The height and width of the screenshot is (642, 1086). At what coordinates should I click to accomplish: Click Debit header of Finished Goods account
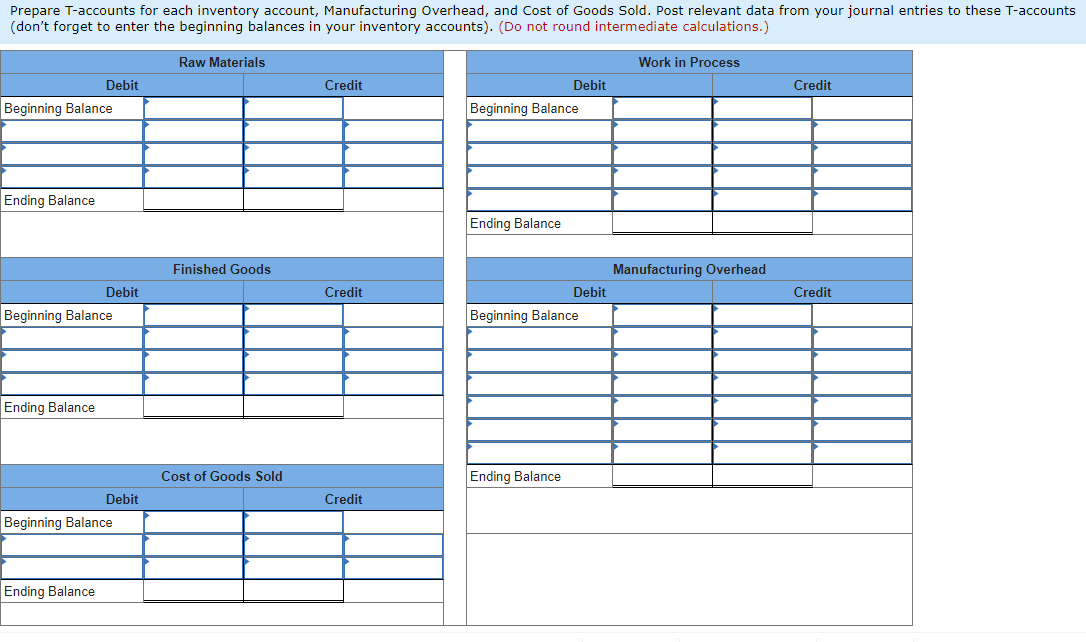(122, 292)
